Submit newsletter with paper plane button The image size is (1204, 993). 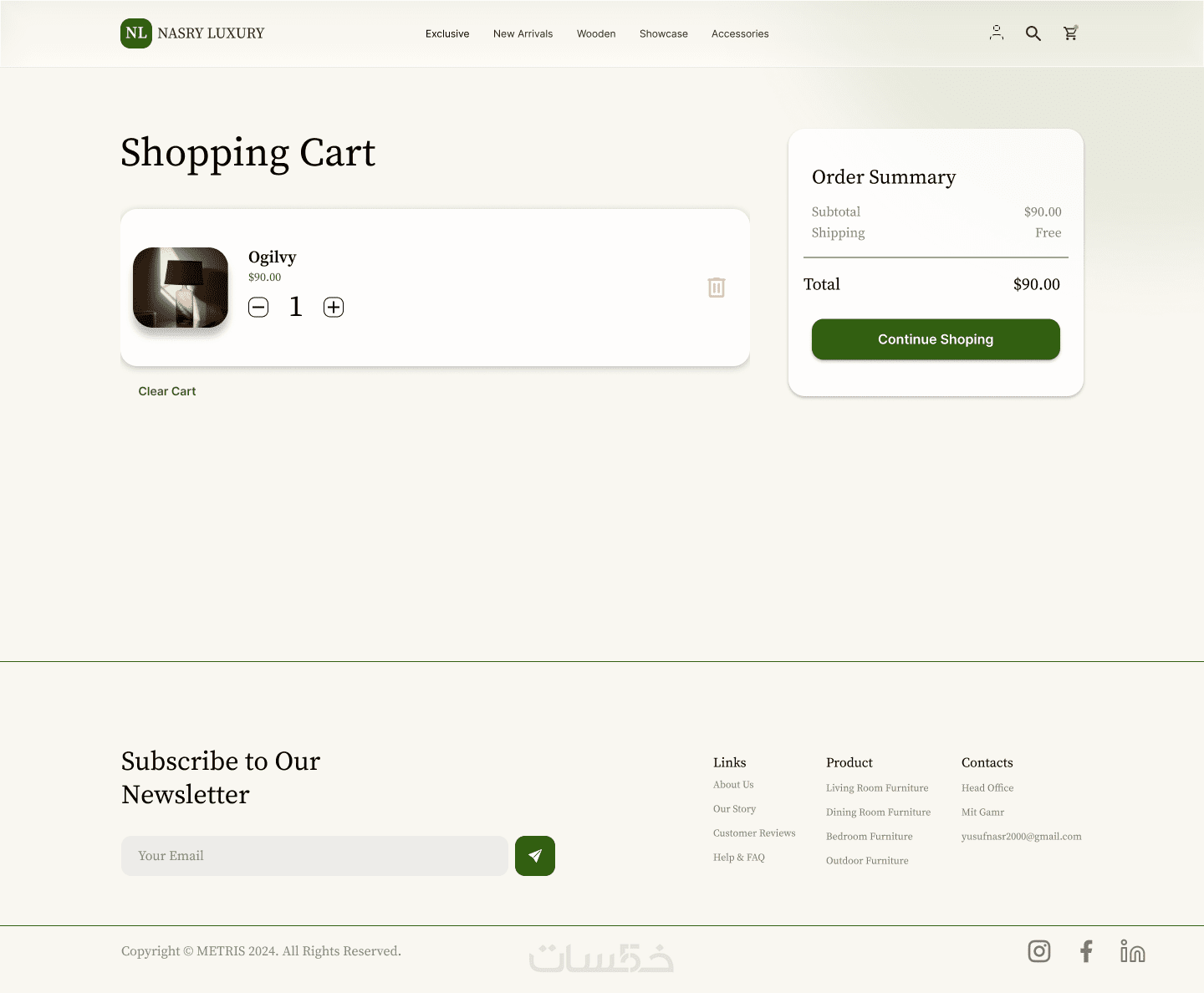[535, 856]
